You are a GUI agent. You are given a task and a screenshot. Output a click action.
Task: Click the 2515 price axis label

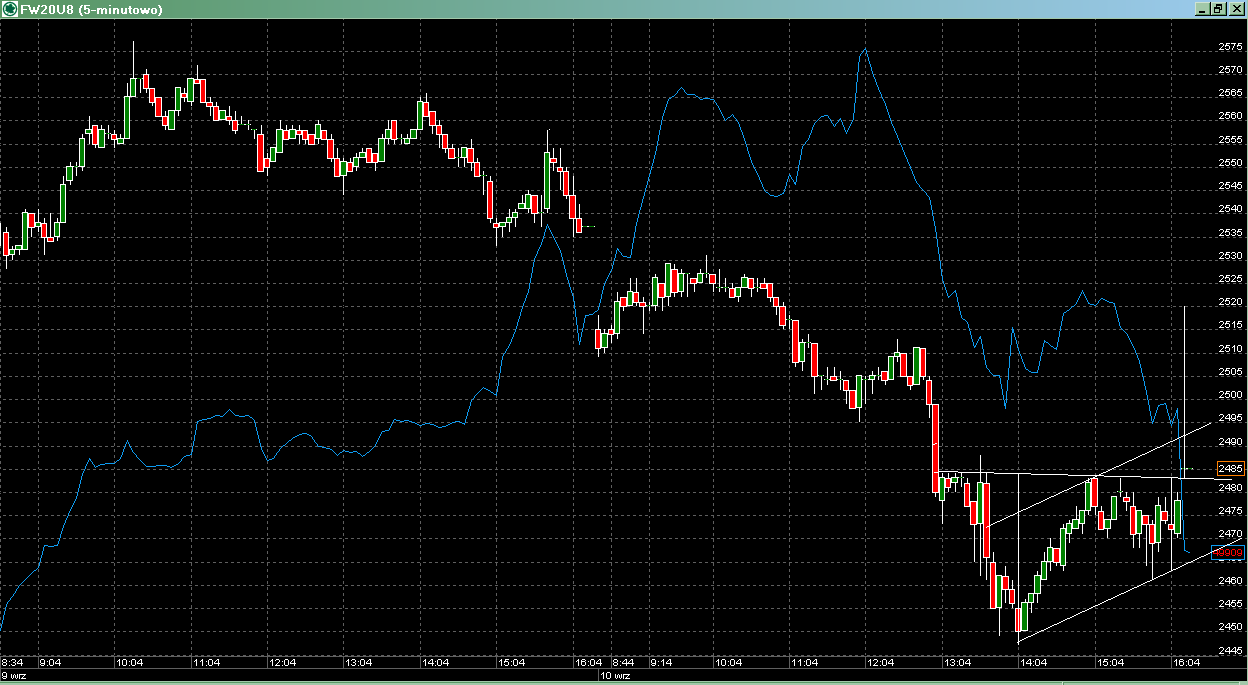[x=1230, y=325]
